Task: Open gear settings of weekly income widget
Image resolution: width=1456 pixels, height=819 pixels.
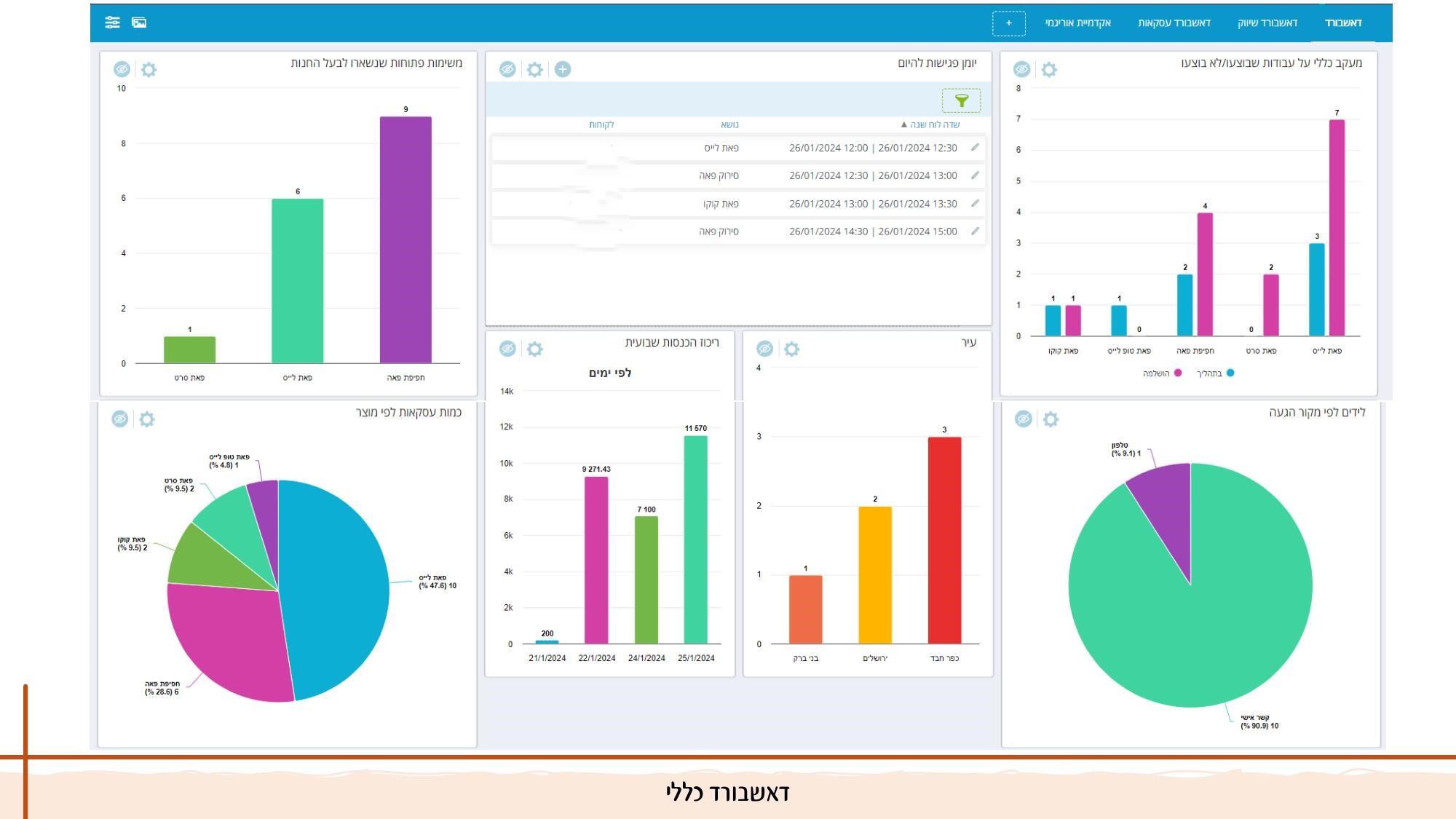Action: point(535,349)
